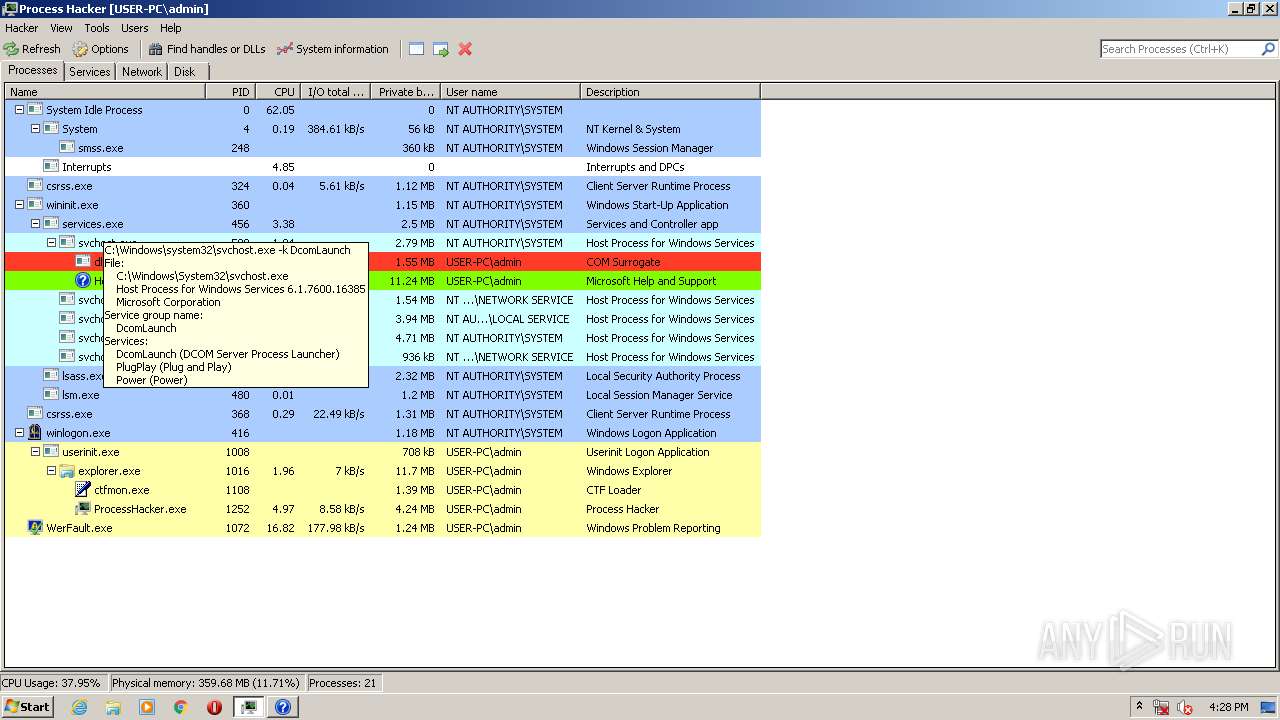Screen dimensions: 1280x720
Task: Open Find handles or DLLs
Action: [207, 49]
